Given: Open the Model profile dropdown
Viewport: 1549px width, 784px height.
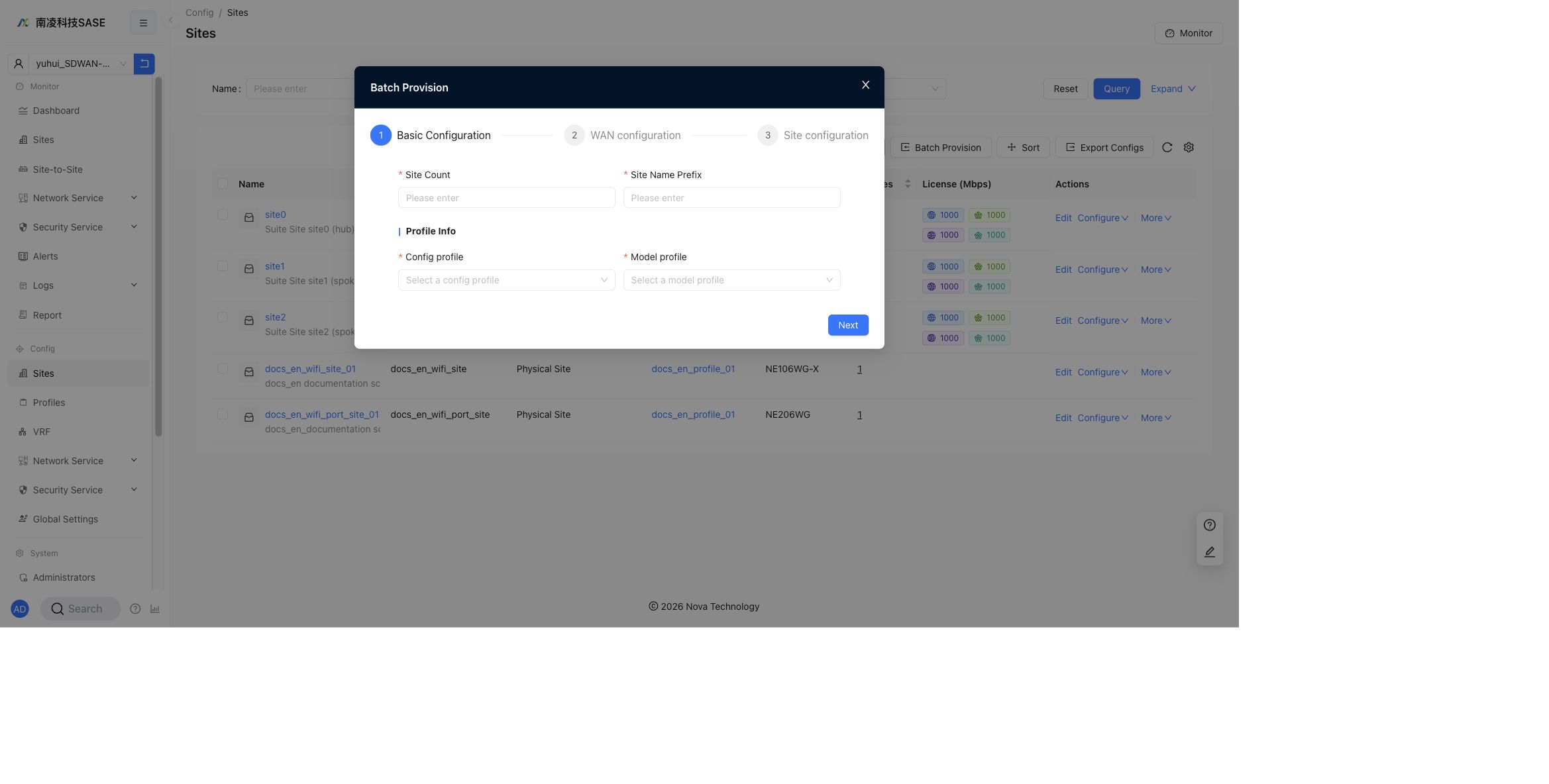Looking at the screenshot, I should pos(731,280).
